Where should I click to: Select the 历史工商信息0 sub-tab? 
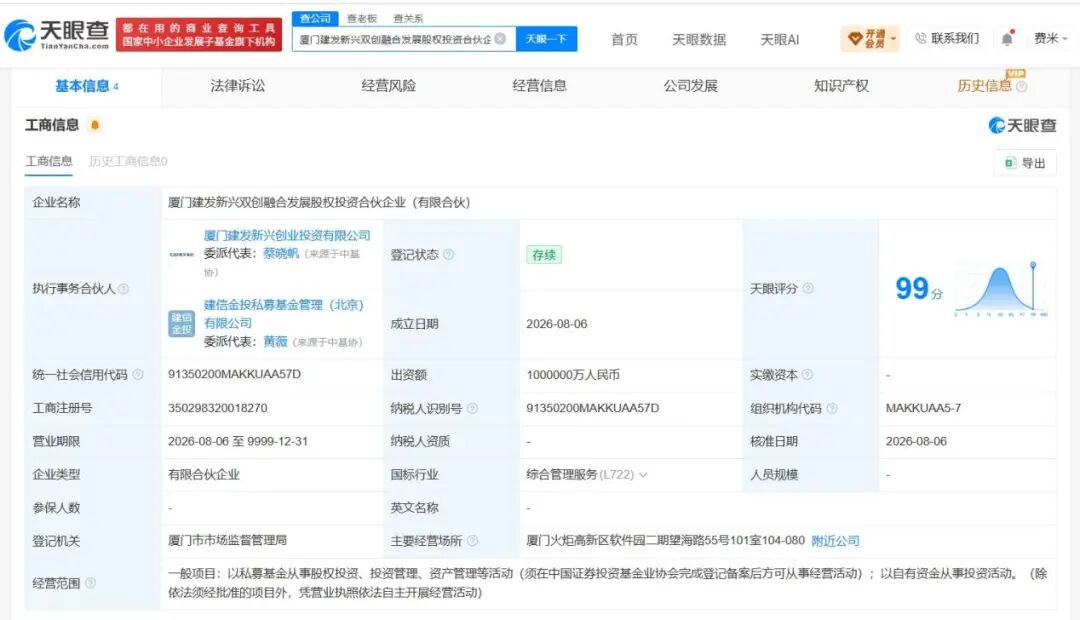coord(128,161)
